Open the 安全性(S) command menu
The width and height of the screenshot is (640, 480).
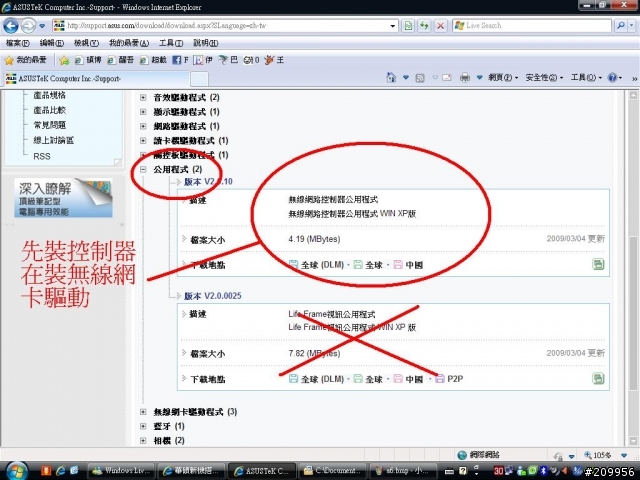544,77
